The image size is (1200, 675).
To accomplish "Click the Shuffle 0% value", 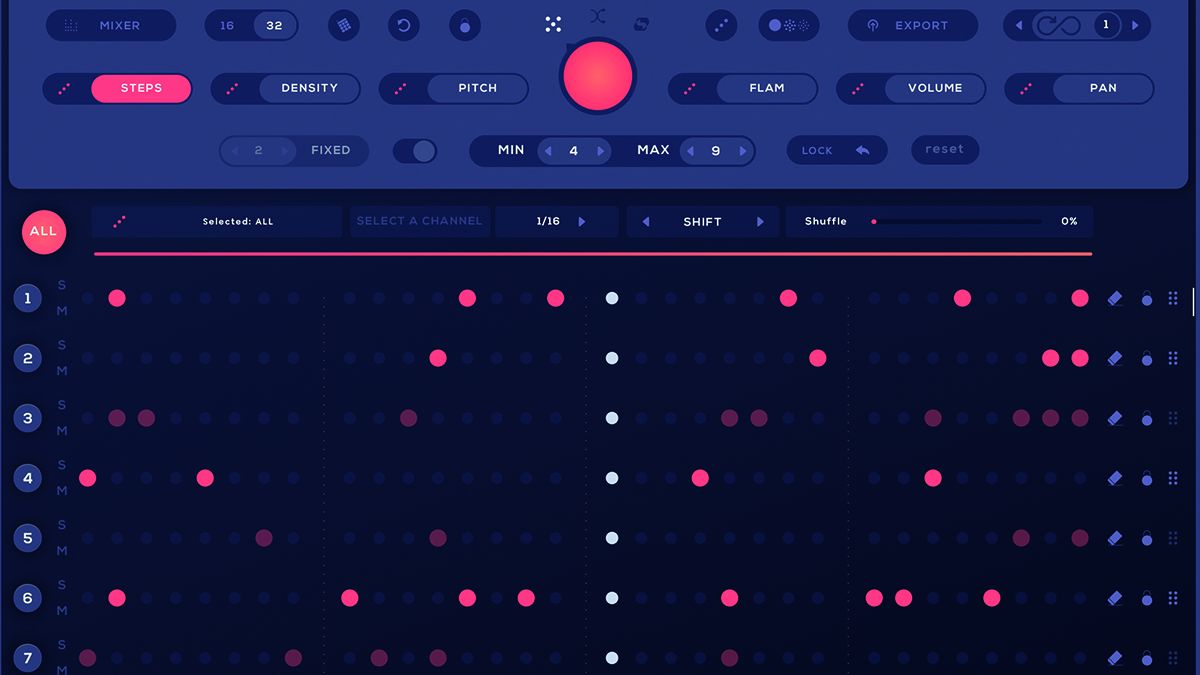I will 1069,222.
